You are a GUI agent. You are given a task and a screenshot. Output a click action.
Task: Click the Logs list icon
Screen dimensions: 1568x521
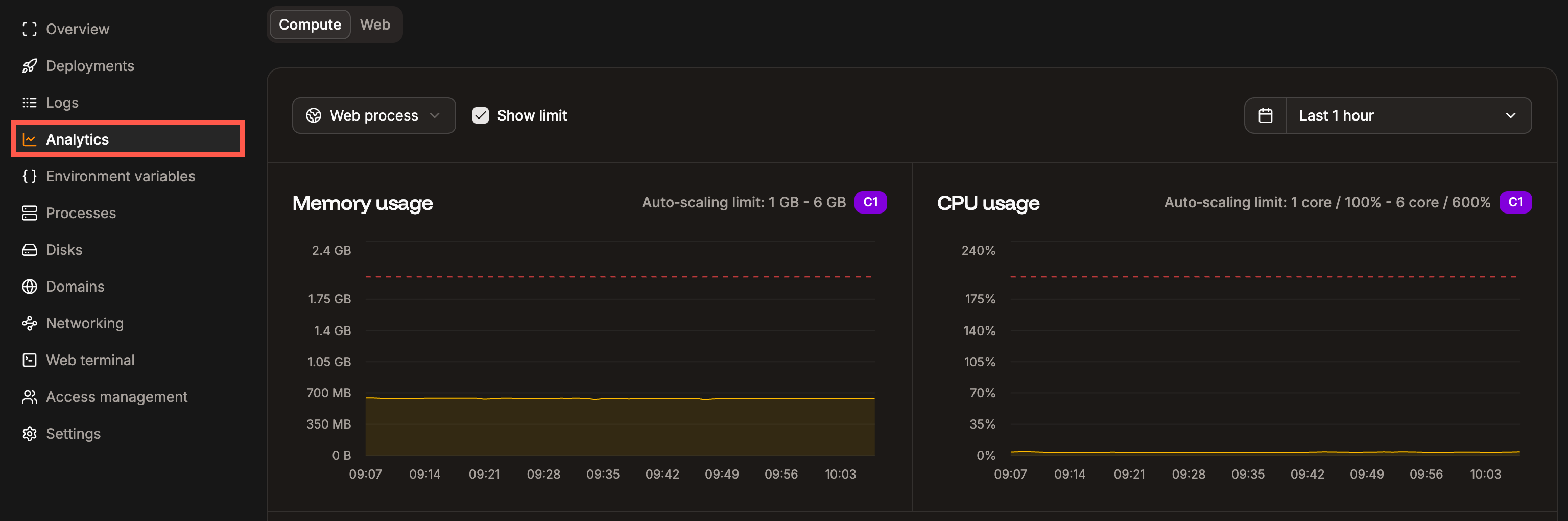tap(29, 102)
